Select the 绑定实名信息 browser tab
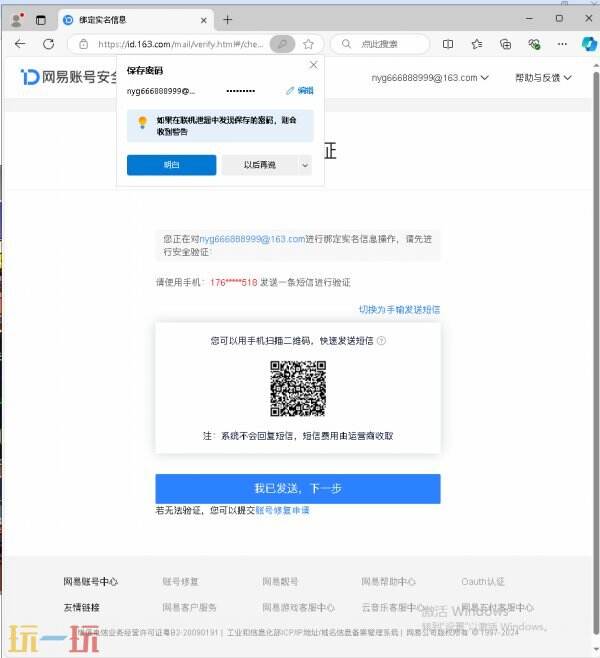Screen dimensions: 600x658 (135, 20)
